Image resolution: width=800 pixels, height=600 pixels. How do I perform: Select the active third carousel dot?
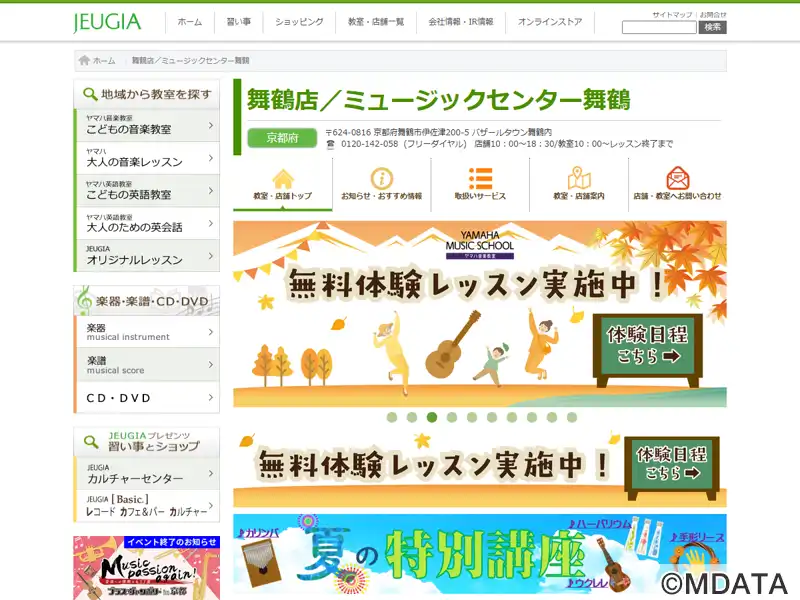click(x=432, y=417)
